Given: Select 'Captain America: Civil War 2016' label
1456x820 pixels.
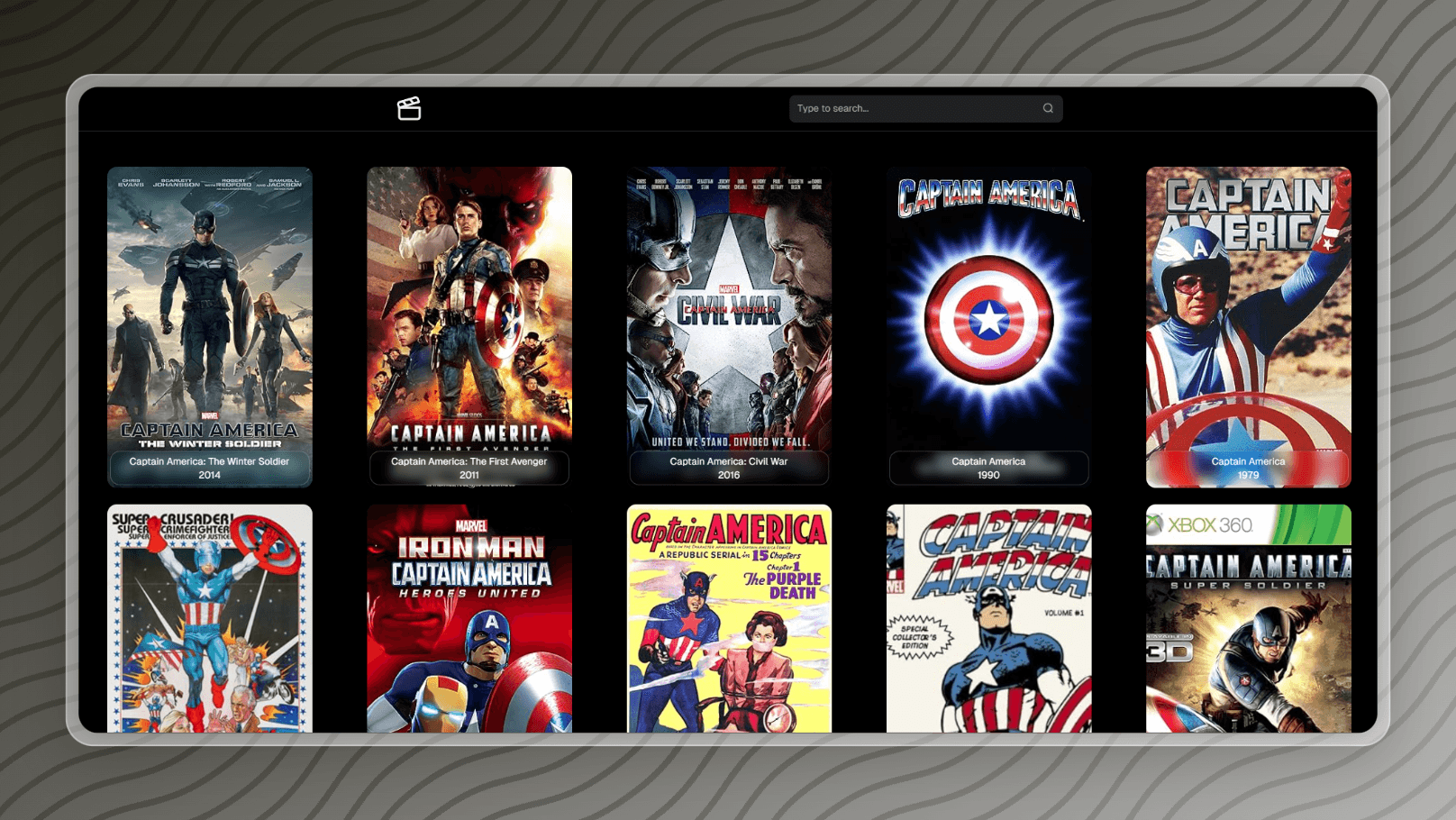Looking at the screenshot, I should (729, 468).
